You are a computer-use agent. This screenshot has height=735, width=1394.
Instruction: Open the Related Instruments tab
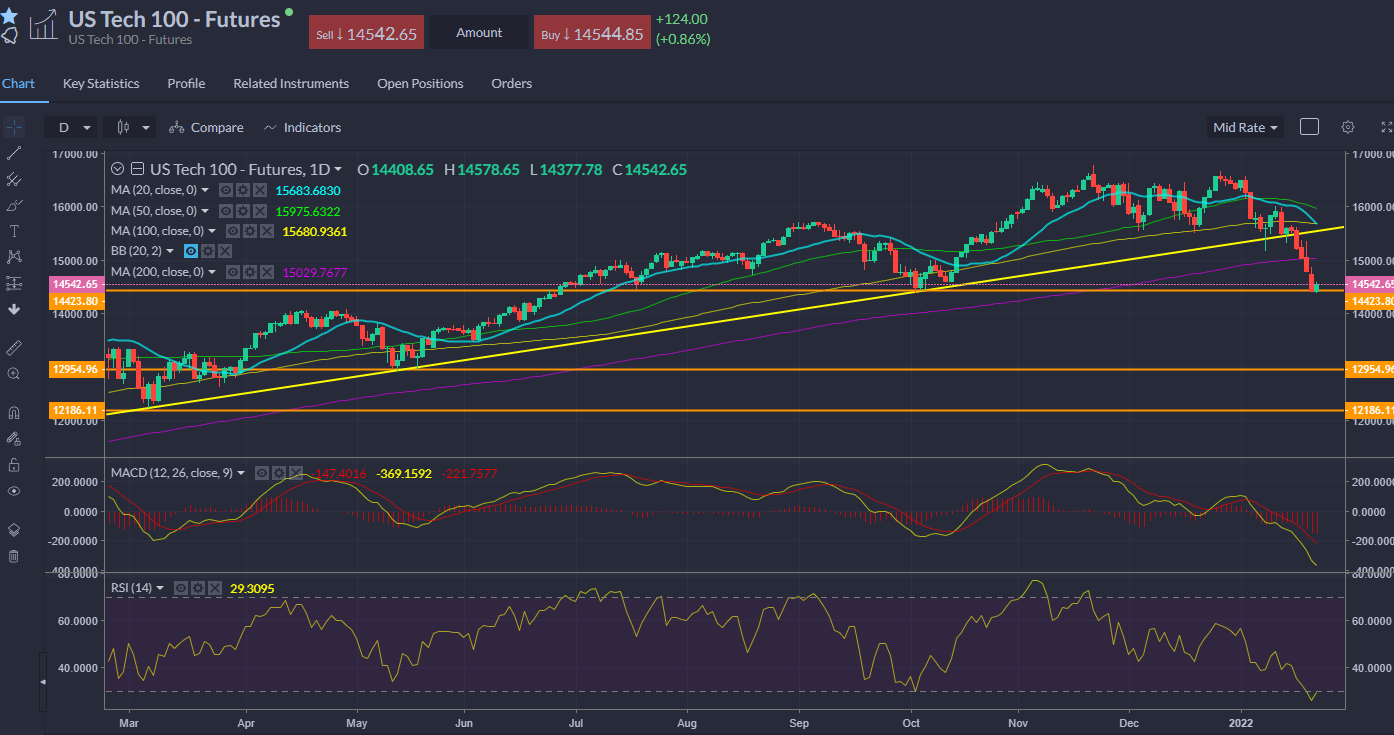[x=291, y=83]
